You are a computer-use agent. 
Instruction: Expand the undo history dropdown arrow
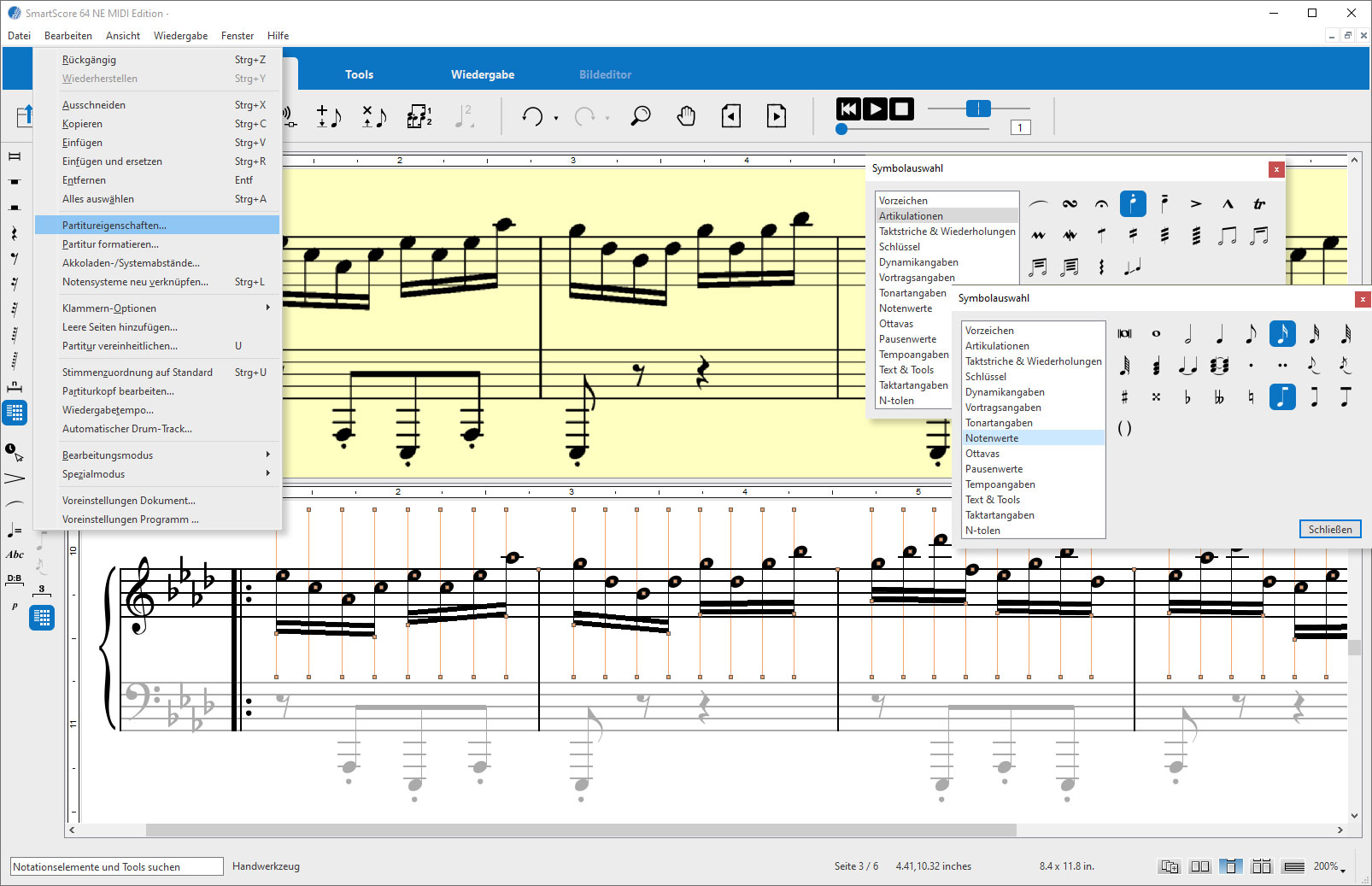pyautogui.click(x=556, y=118)
